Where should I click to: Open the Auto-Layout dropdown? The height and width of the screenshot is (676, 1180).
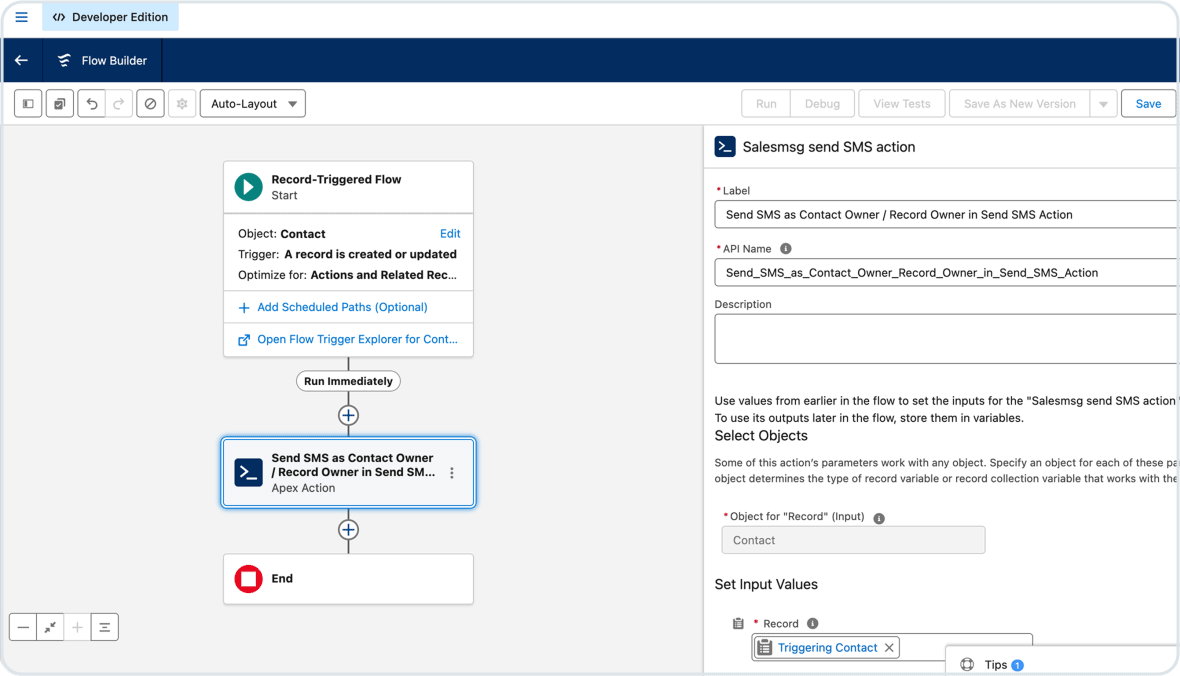(253, 104)
